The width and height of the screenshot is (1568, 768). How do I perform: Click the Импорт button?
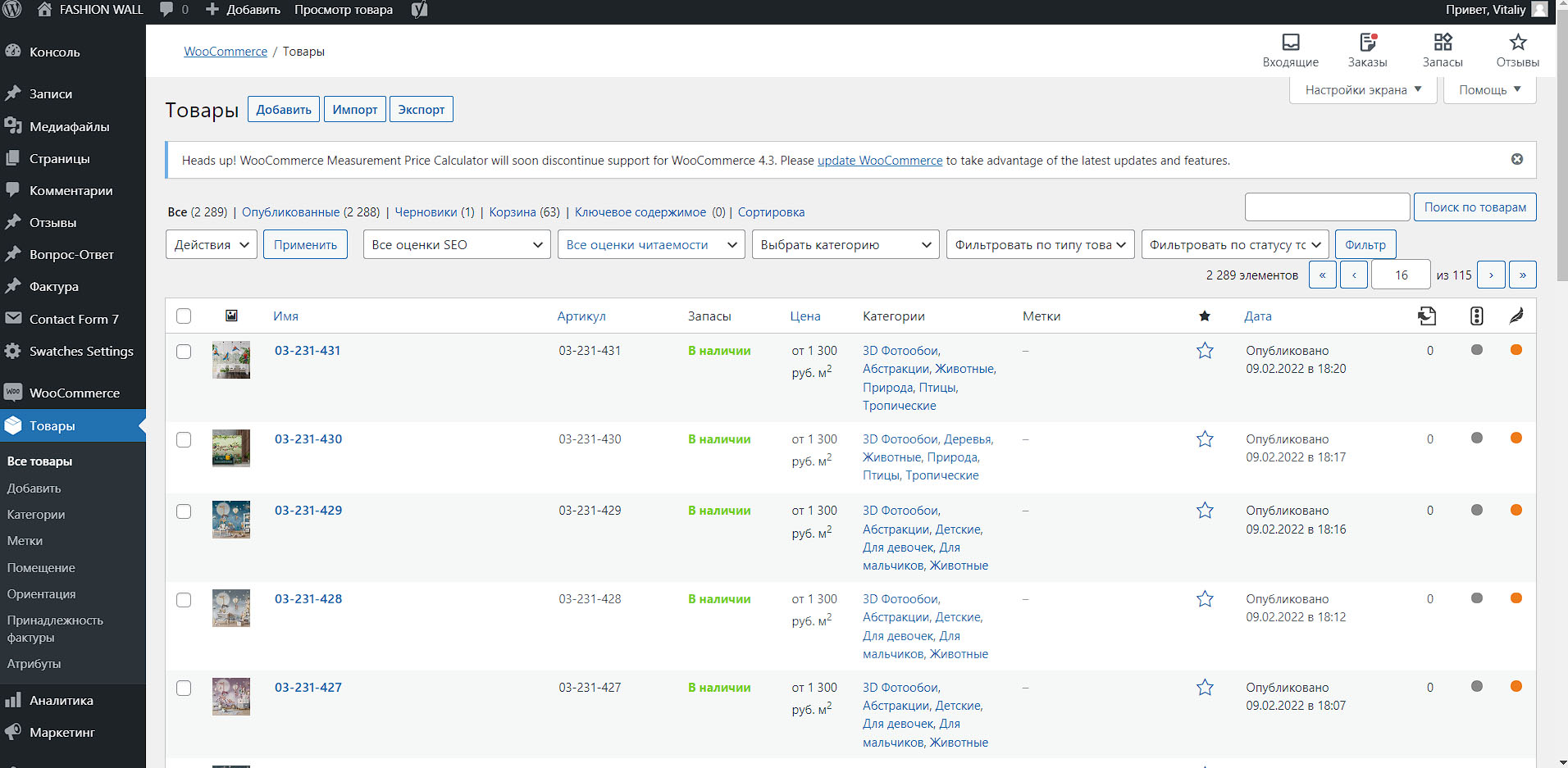pyautogui.click(x=355, y=109)
